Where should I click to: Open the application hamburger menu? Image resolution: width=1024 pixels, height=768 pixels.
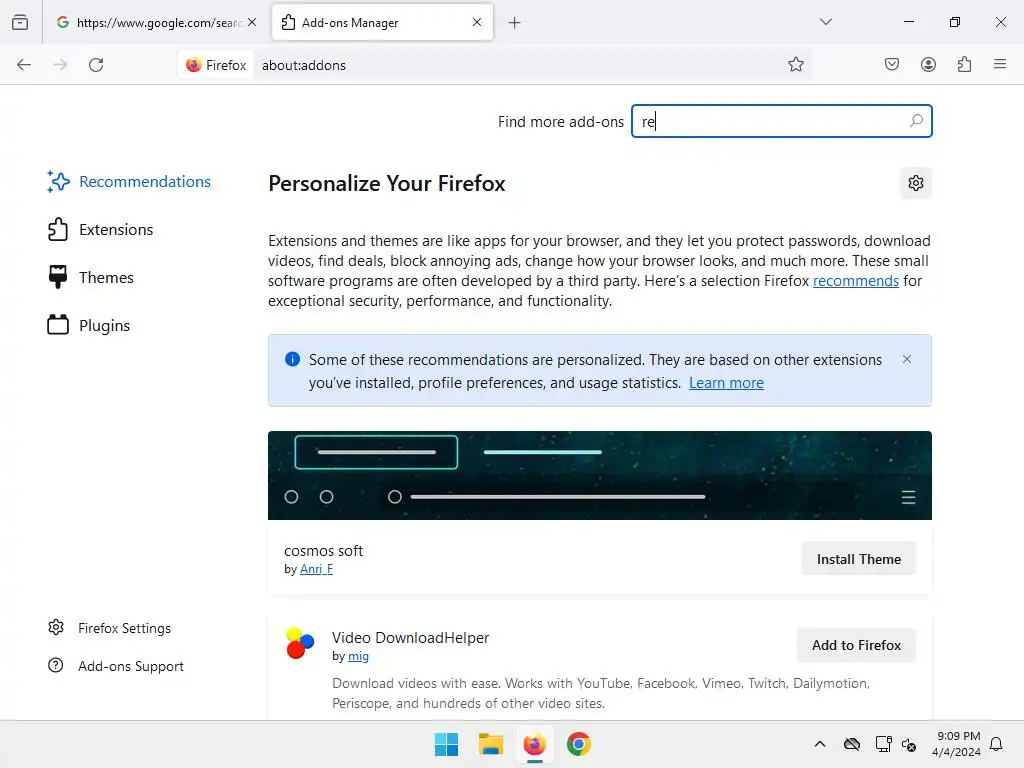coord(1000,64)
